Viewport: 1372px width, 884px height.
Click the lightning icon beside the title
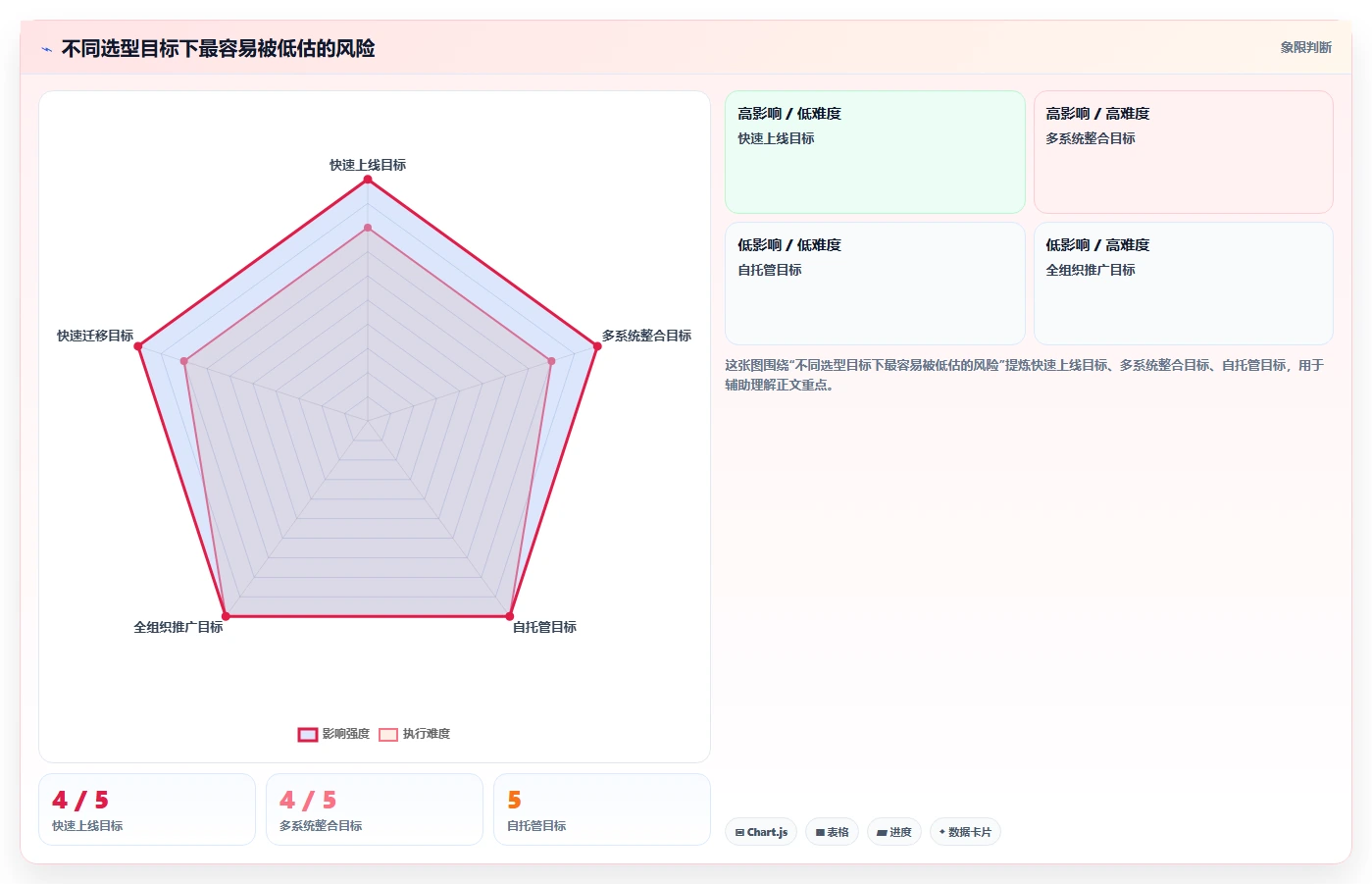[x=46, y=49]
